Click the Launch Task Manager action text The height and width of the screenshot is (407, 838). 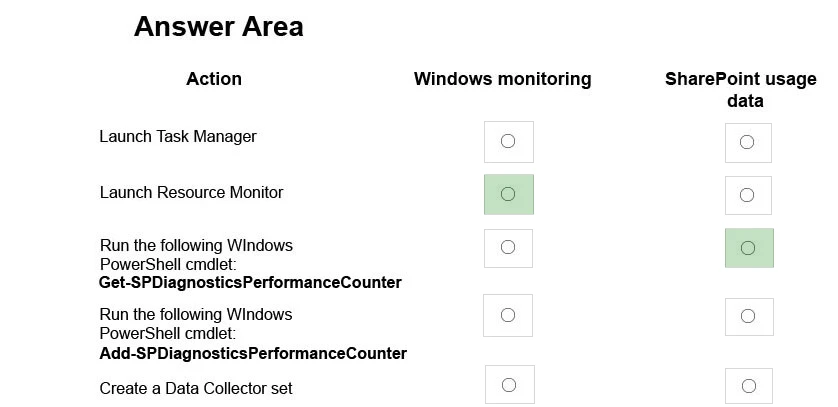point(178,137)
